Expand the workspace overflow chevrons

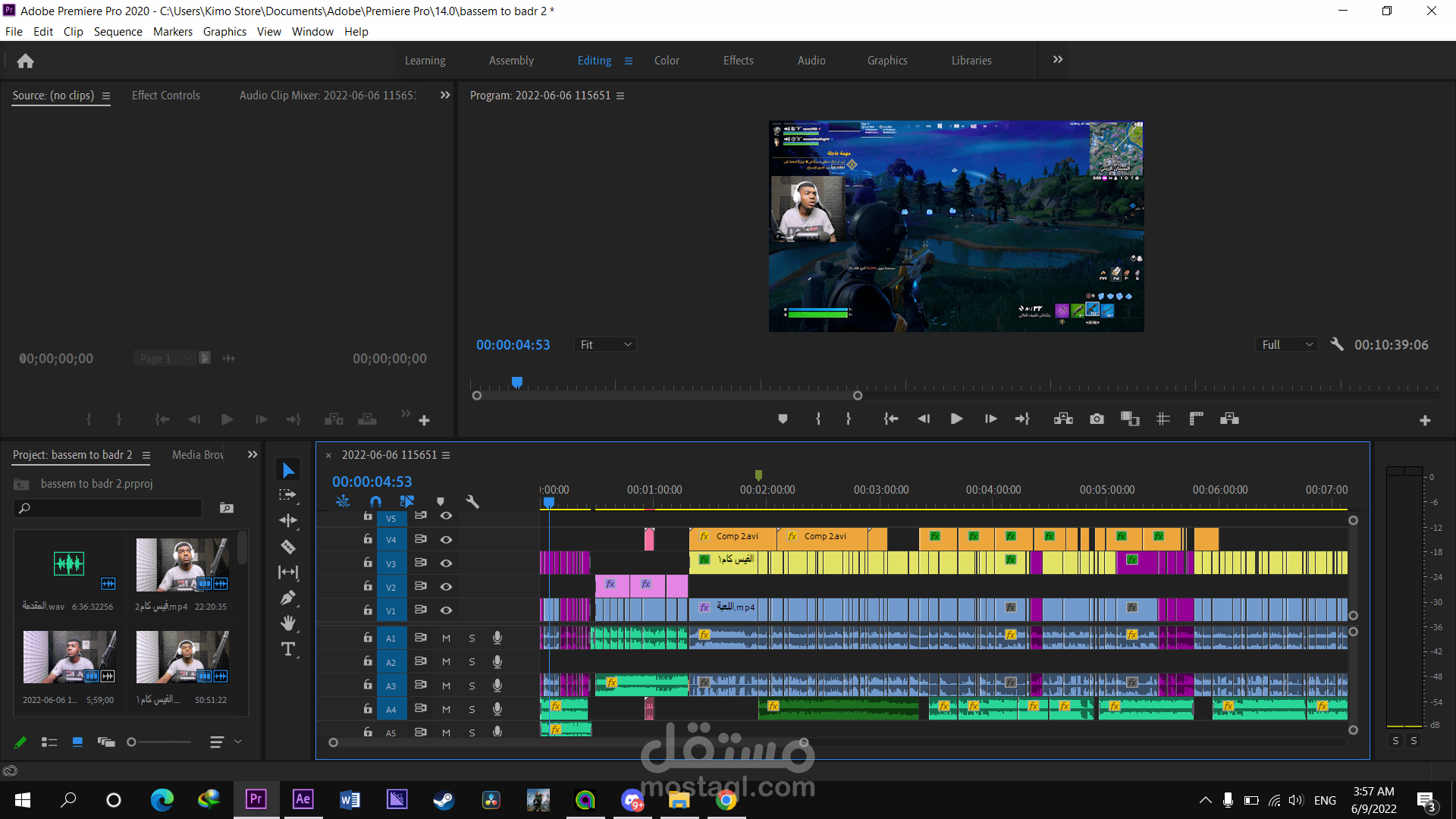pyautogui.click(x=1058, y=60)
